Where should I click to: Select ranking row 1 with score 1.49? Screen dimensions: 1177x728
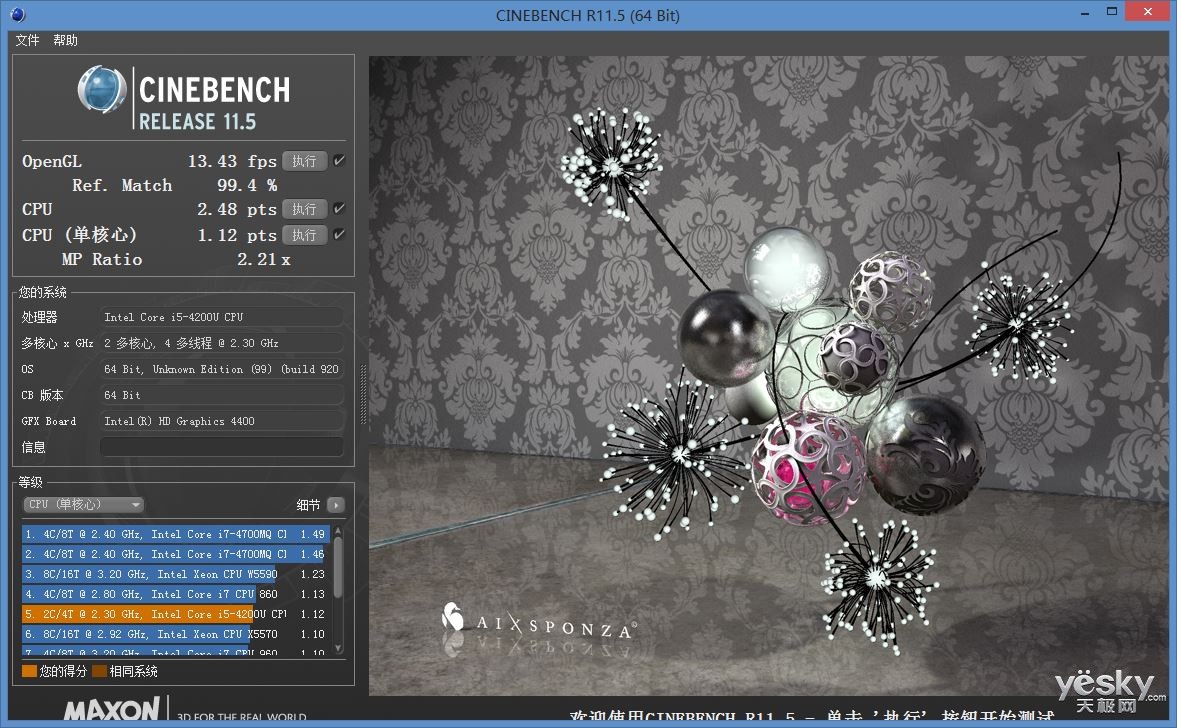pyautogui.click(x=176, y=534)
